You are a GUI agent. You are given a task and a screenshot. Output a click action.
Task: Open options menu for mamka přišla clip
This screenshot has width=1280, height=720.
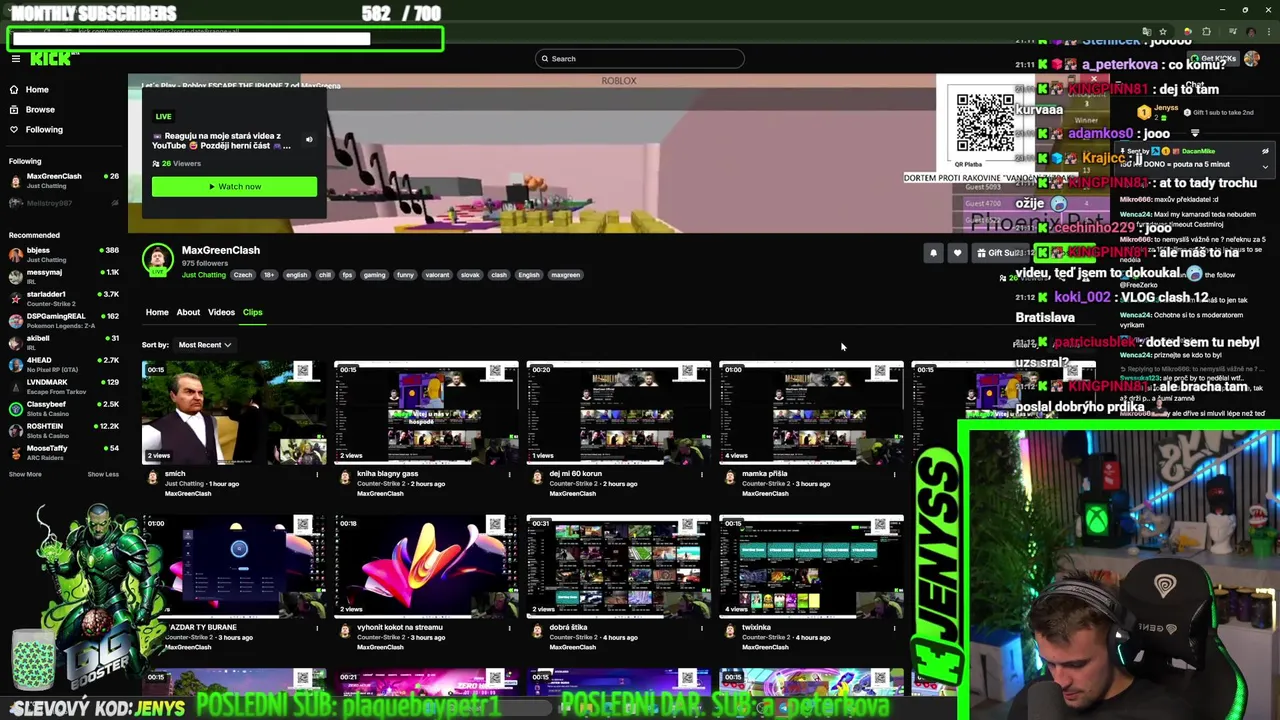coord(894,474)
